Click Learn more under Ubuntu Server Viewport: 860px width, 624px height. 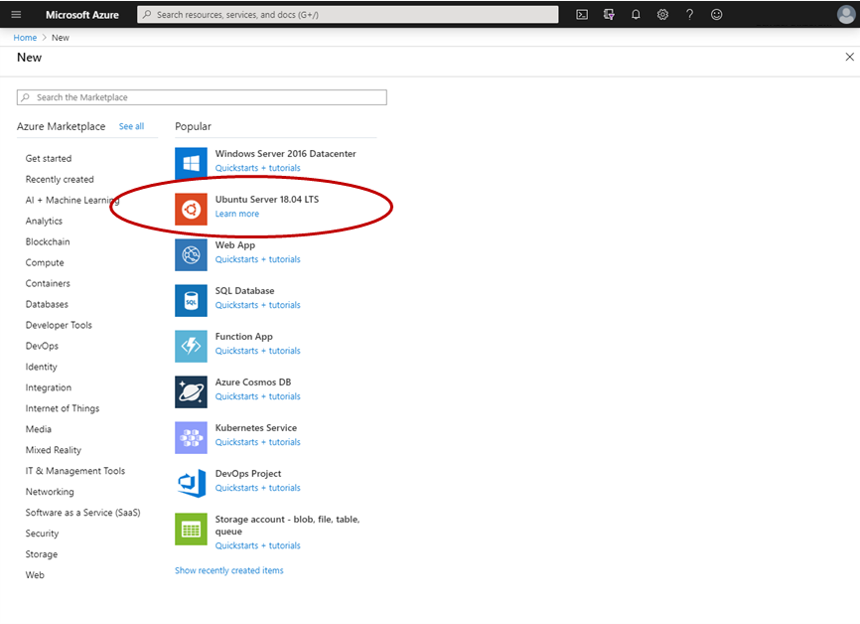tap(237, 214)
